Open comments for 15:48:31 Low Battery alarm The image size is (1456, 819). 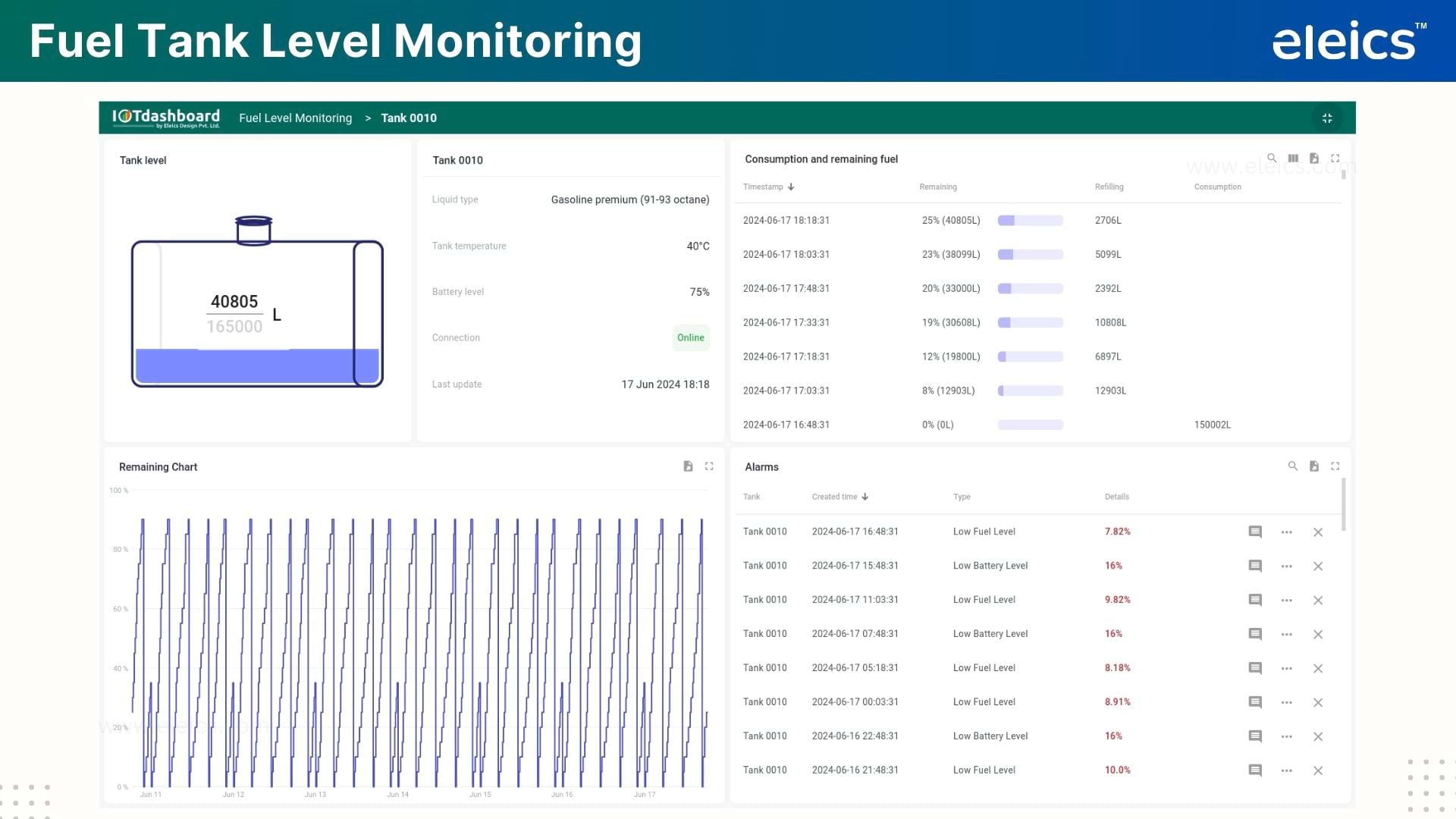pos(1255,566)
